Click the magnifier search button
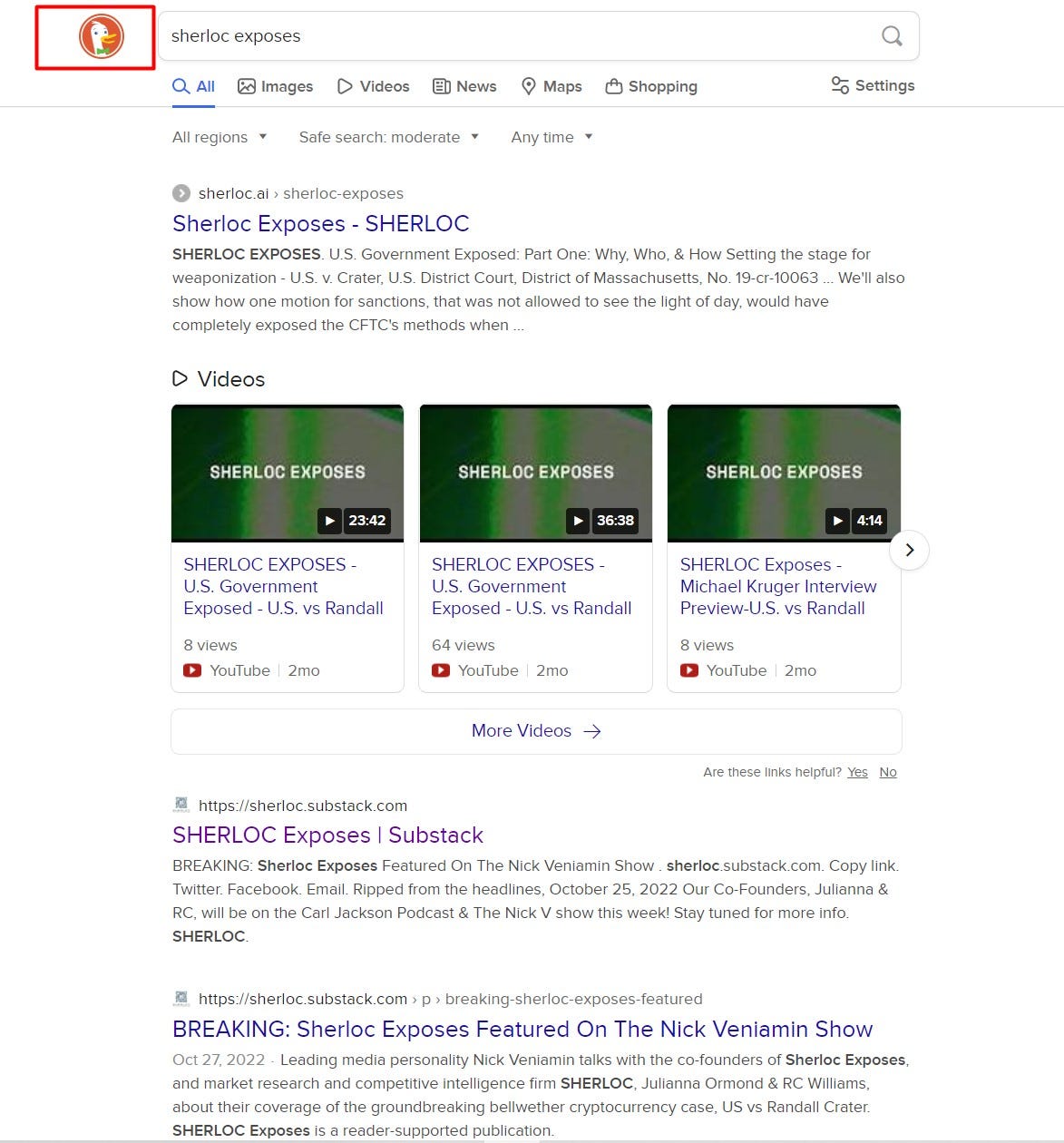 click(x=892, y=36)
